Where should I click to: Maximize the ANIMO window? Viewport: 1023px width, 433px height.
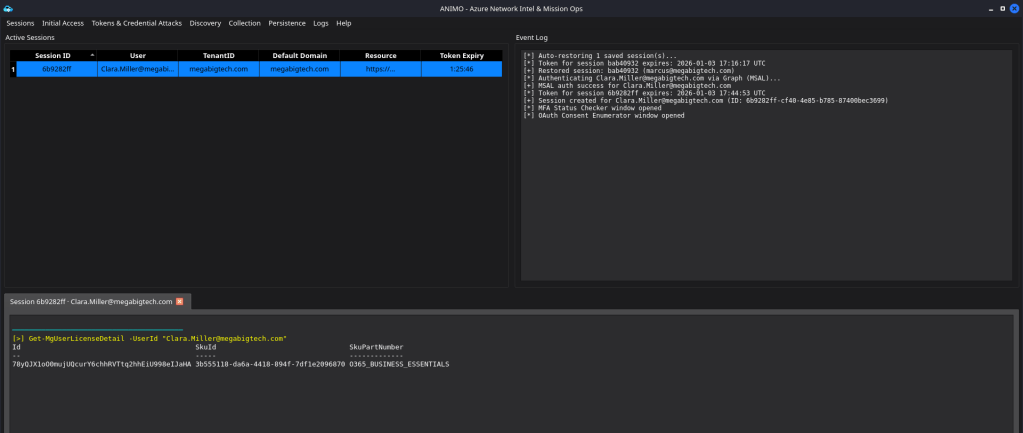point(1002,8)
